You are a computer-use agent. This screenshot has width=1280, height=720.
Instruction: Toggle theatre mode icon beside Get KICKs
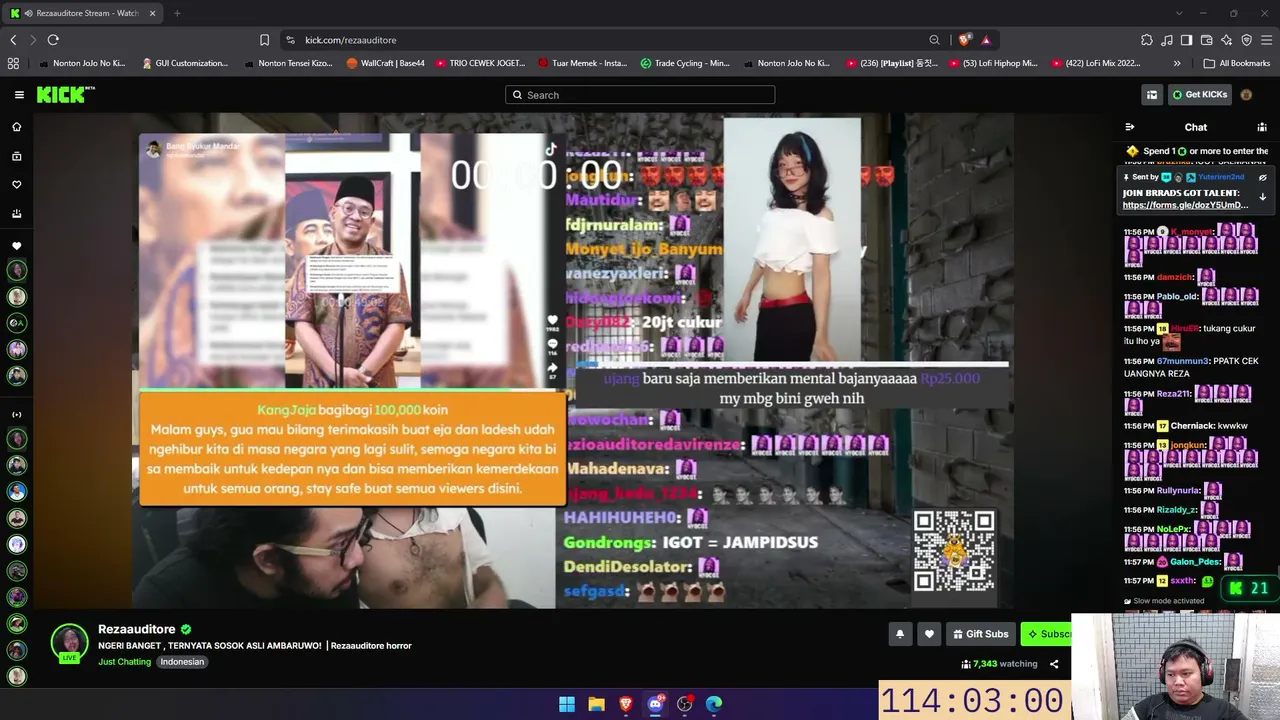[x=1152, y=95]
